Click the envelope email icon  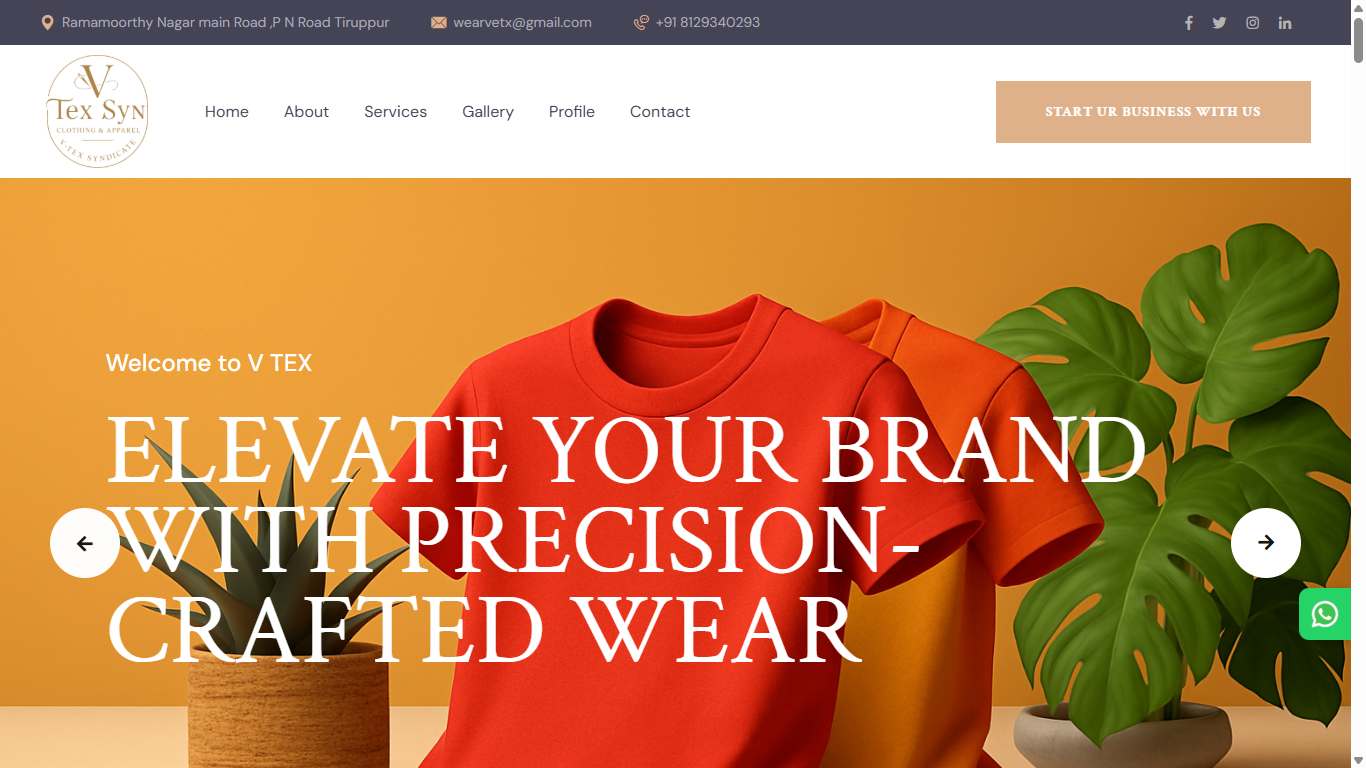coord(439,22)
